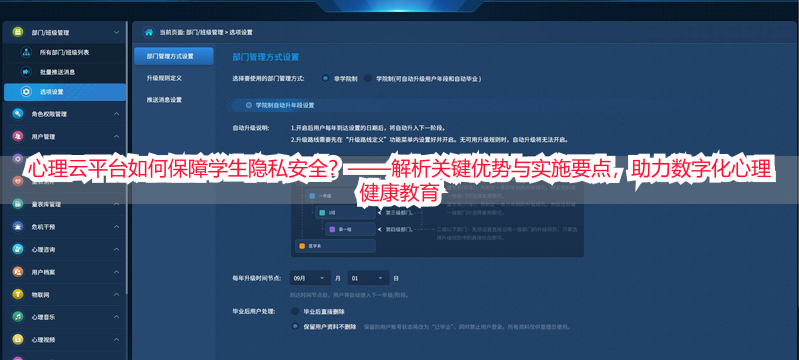Expand the 心理音乐 chevron

click(116, 317)
